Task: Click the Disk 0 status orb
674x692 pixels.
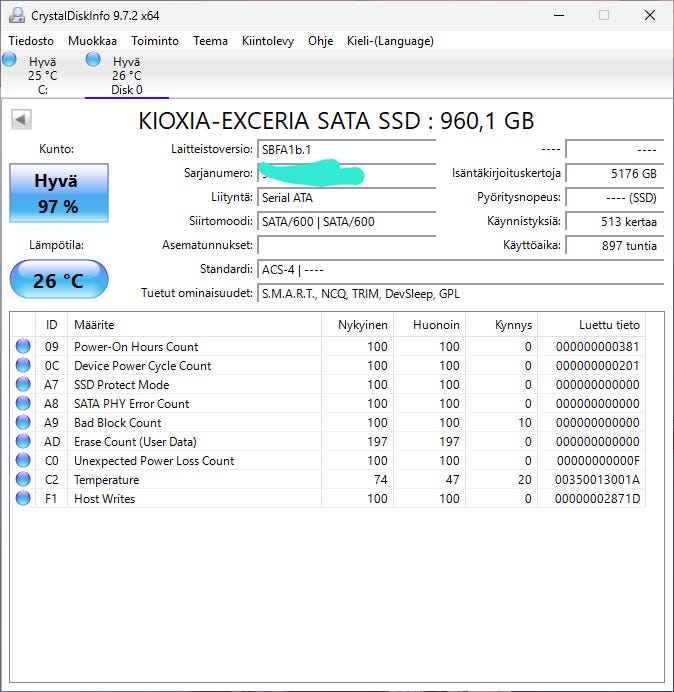Action: click(93, 59)
